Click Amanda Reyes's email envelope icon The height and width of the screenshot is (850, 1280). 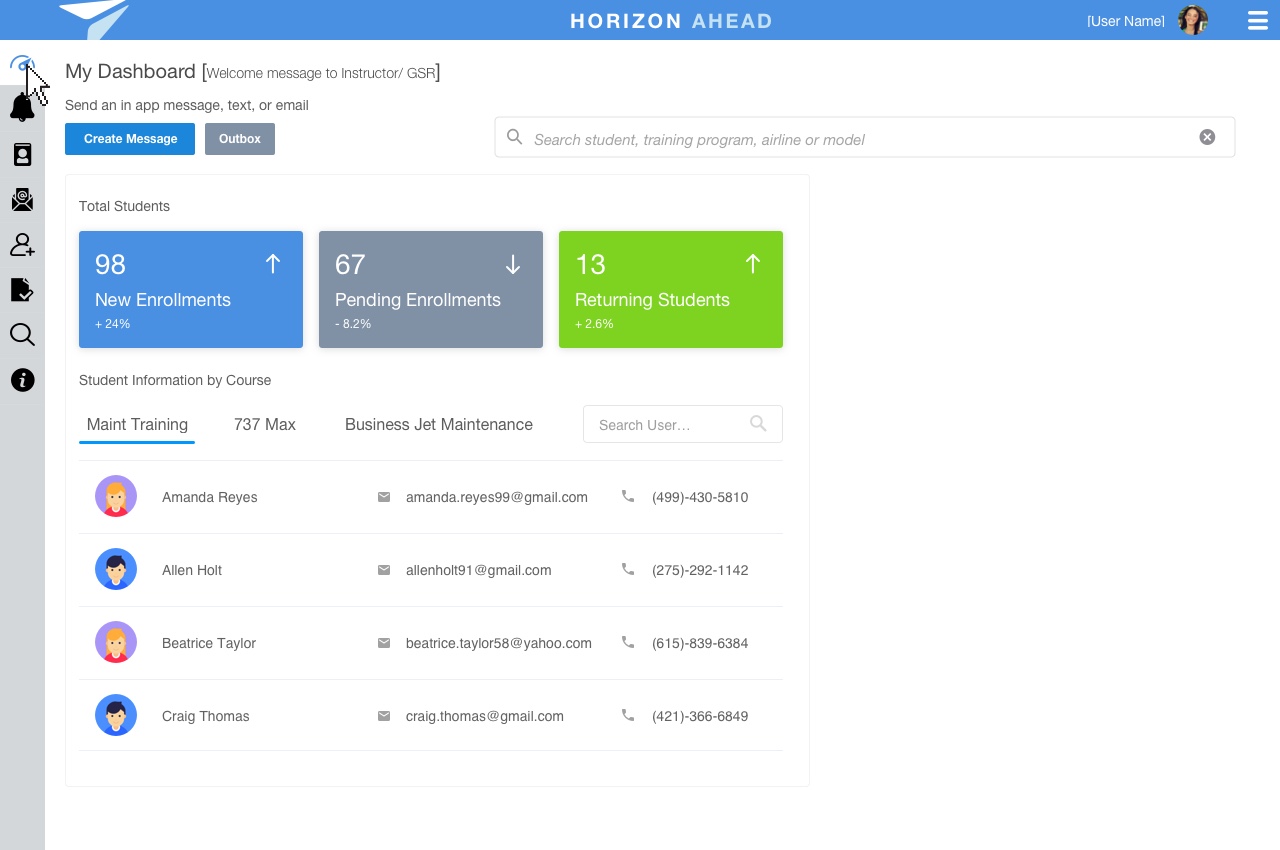(384, 496)
